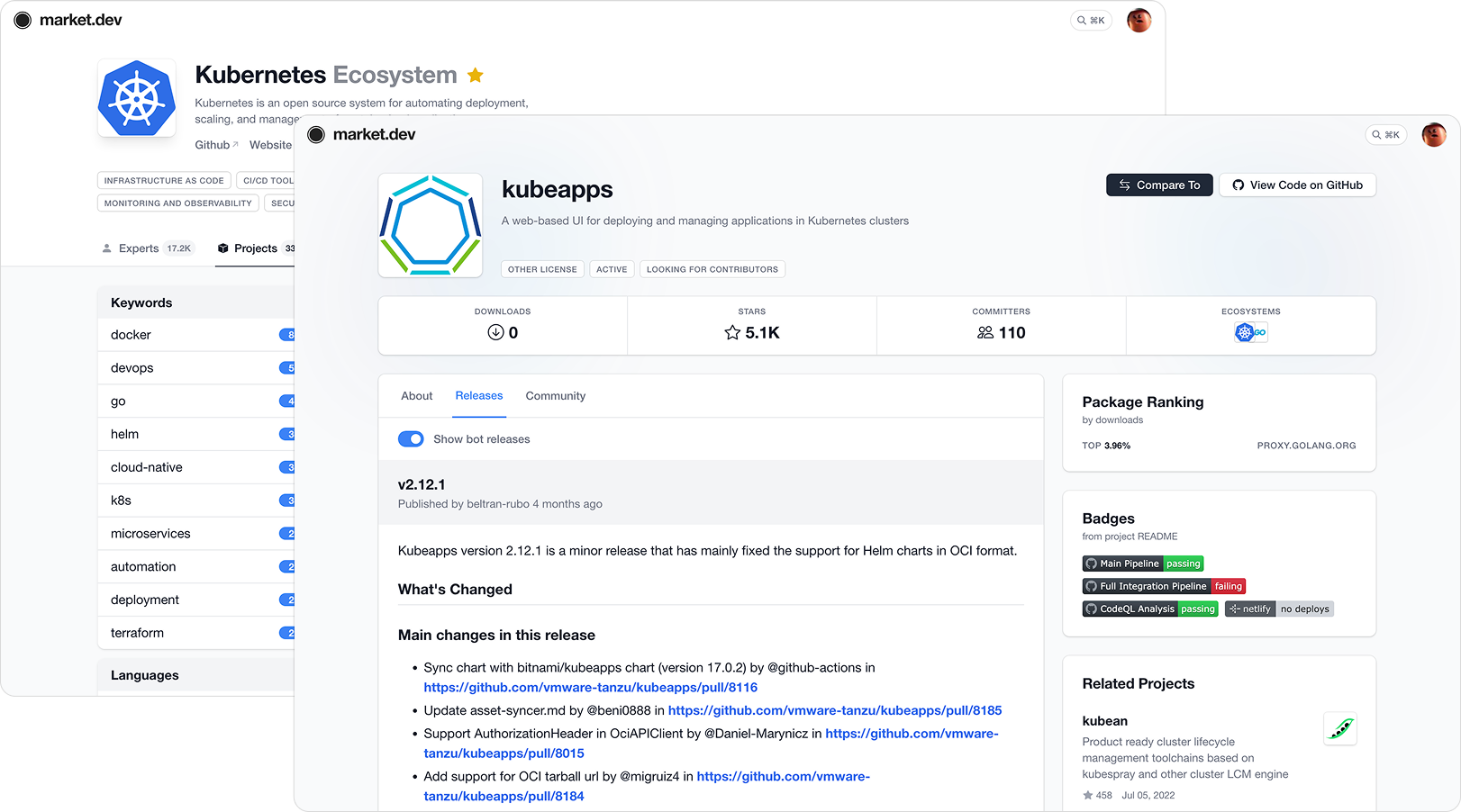
Task: Toggle the Show bot releases switch
Action: 411,439
